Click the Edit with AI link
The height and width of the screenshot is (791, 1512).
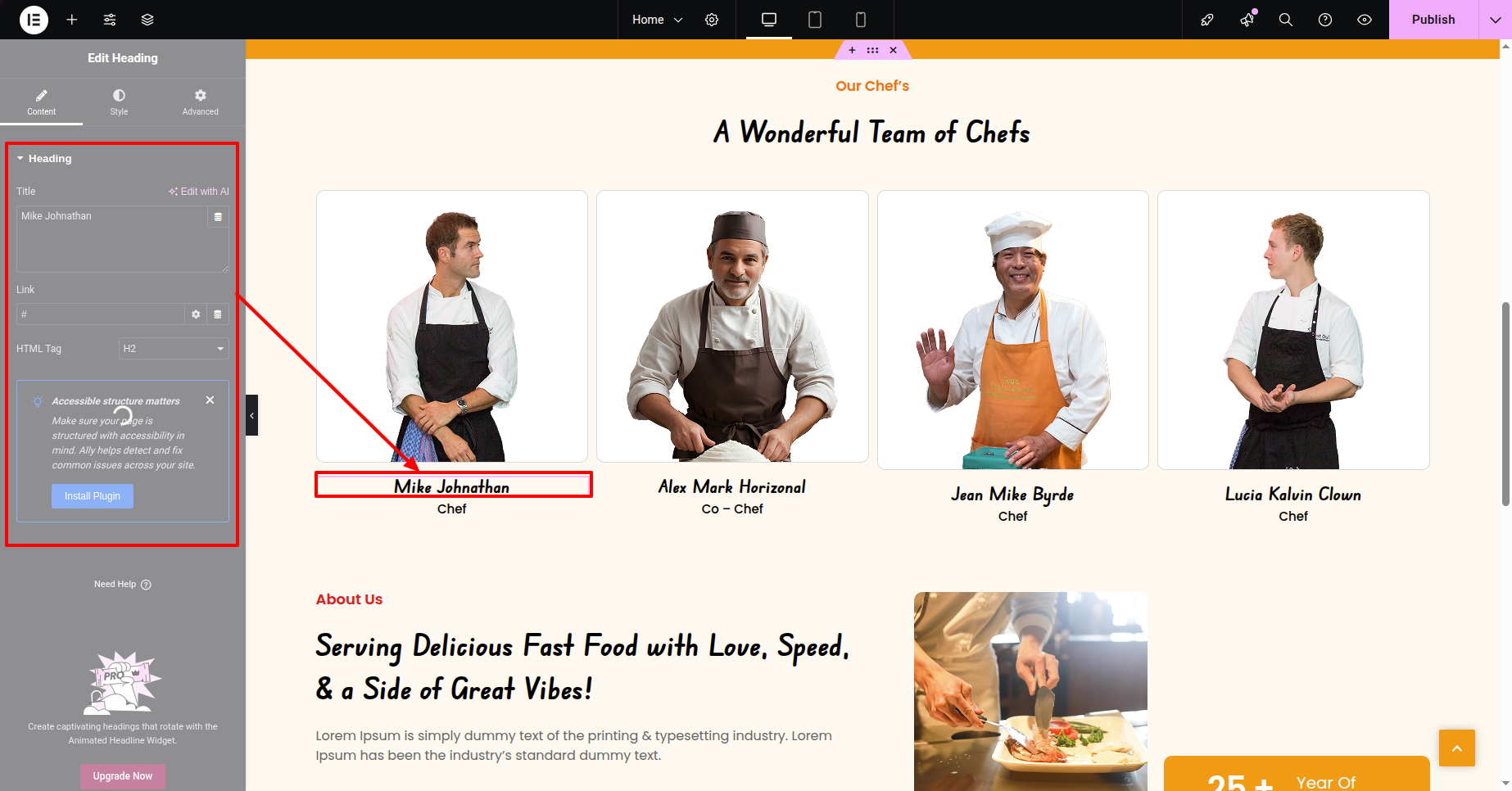click(x=199, y=192)
